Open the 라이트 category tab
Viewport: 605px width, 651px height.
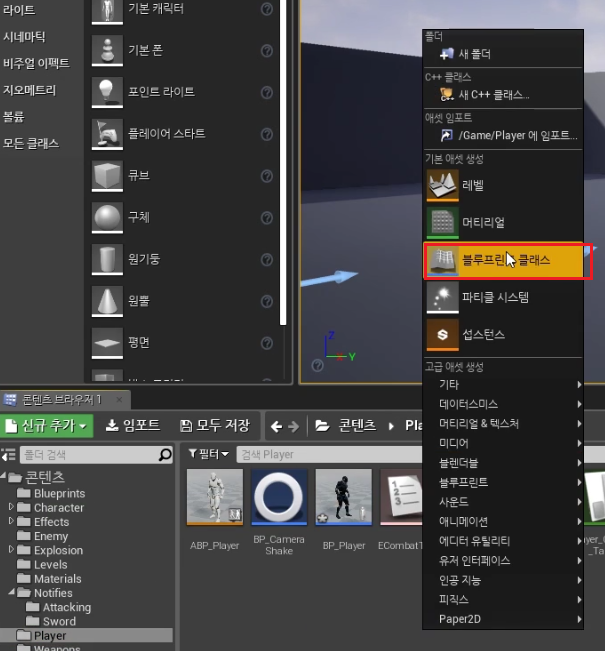tap(19, 10)
